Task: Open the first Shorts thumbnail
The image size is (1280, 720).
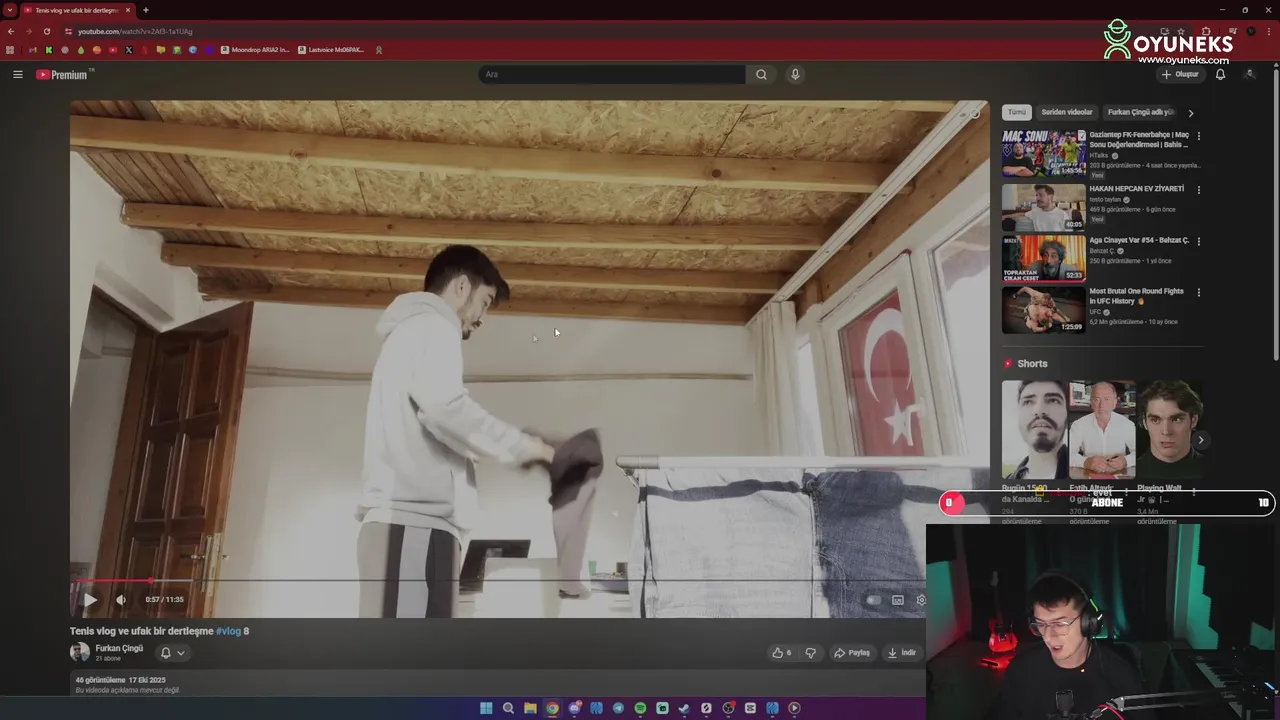Action: coord(1035,430)
